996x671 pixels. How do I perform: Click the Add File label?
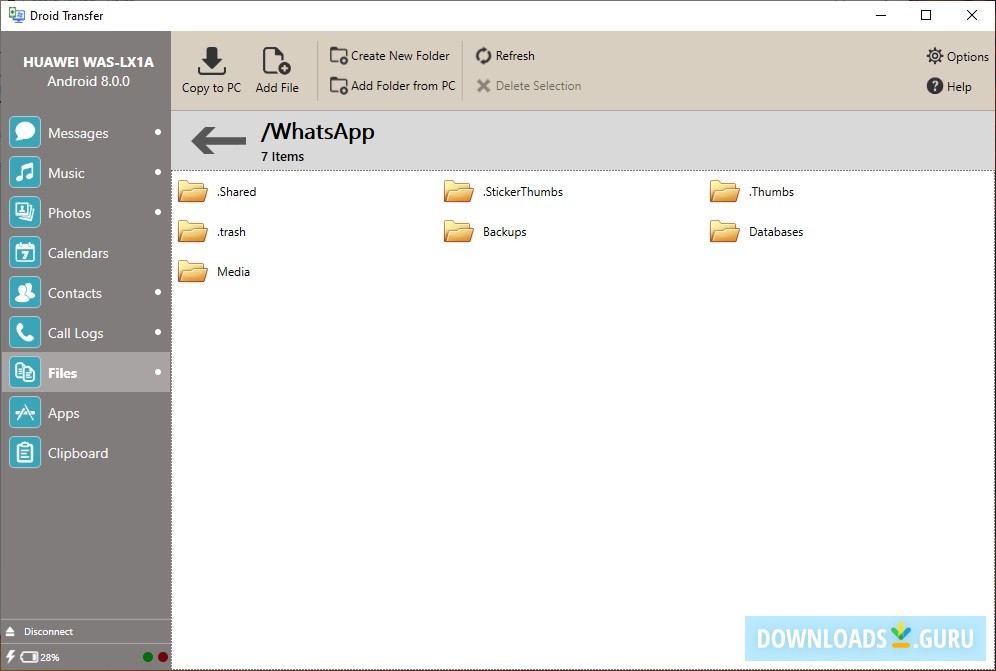277,88
